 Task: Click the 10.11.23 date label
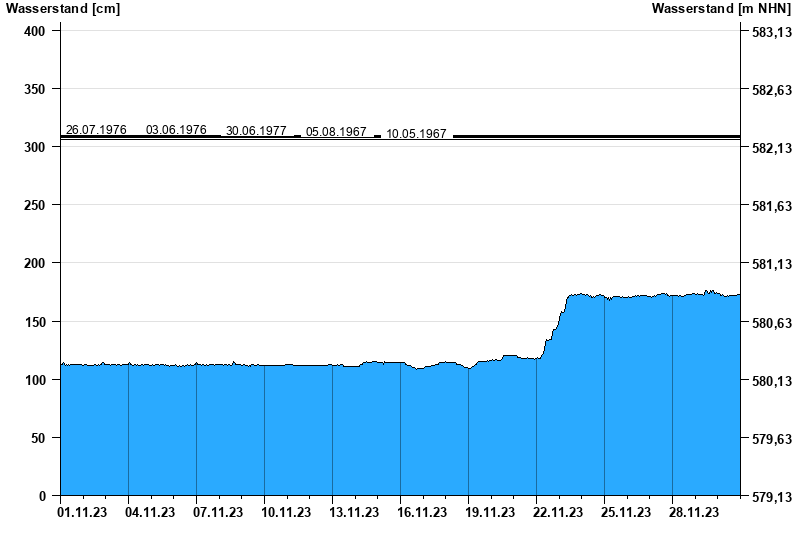(286, 513)
